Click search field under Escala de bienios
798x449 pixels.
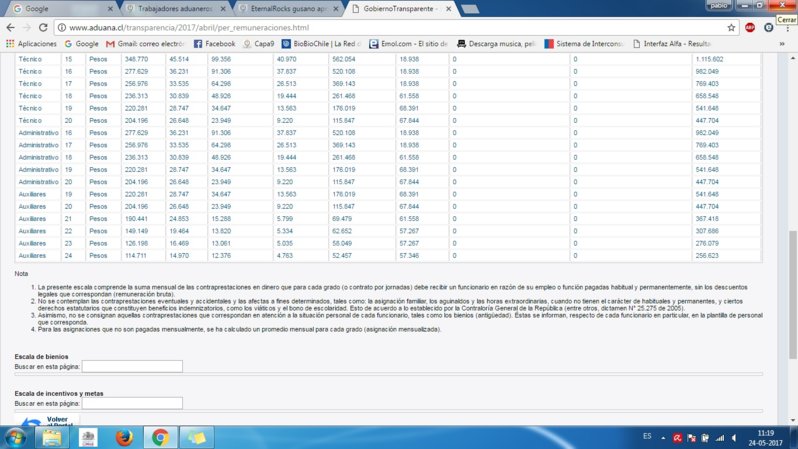(132, 366)
